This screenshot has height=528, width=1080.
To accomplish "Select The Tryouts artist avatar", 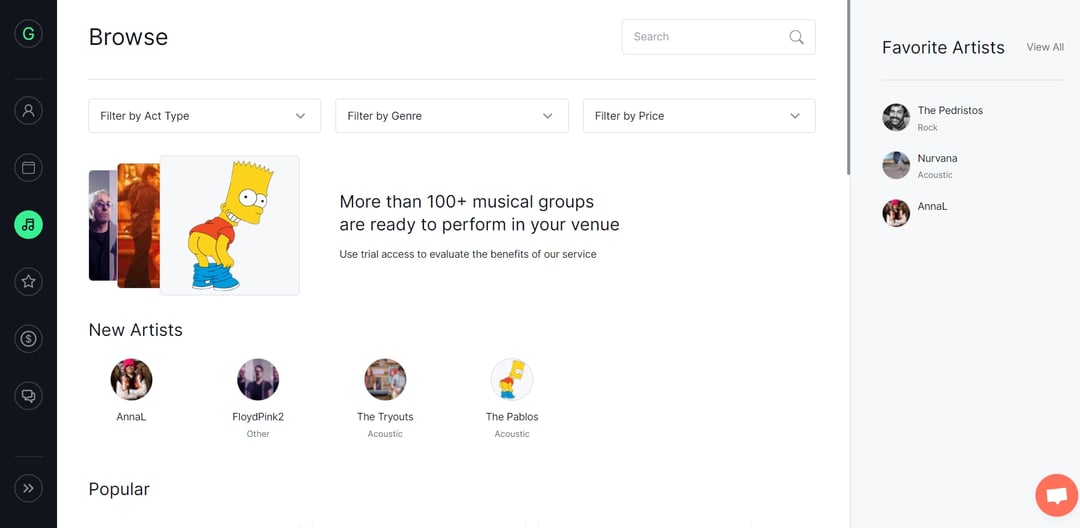I will point(385,380).
